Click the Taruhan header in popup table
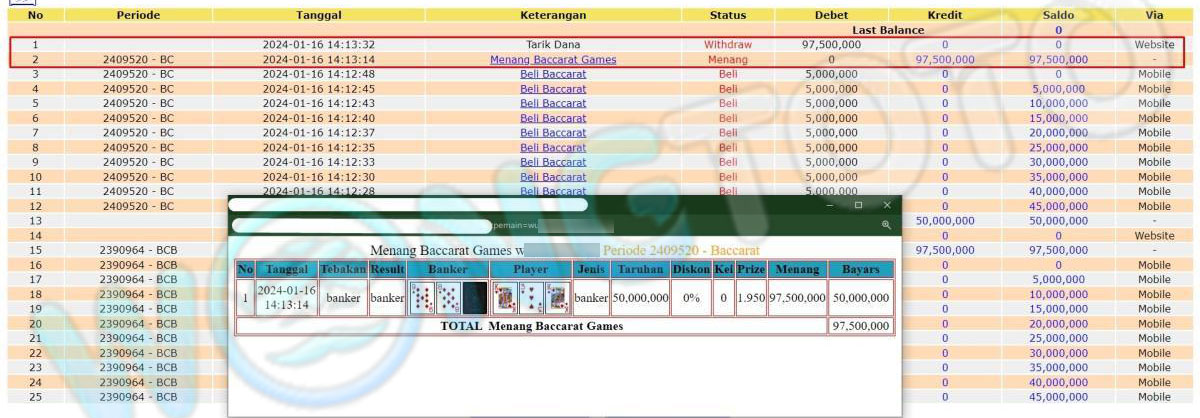 [x=640, y=270]
